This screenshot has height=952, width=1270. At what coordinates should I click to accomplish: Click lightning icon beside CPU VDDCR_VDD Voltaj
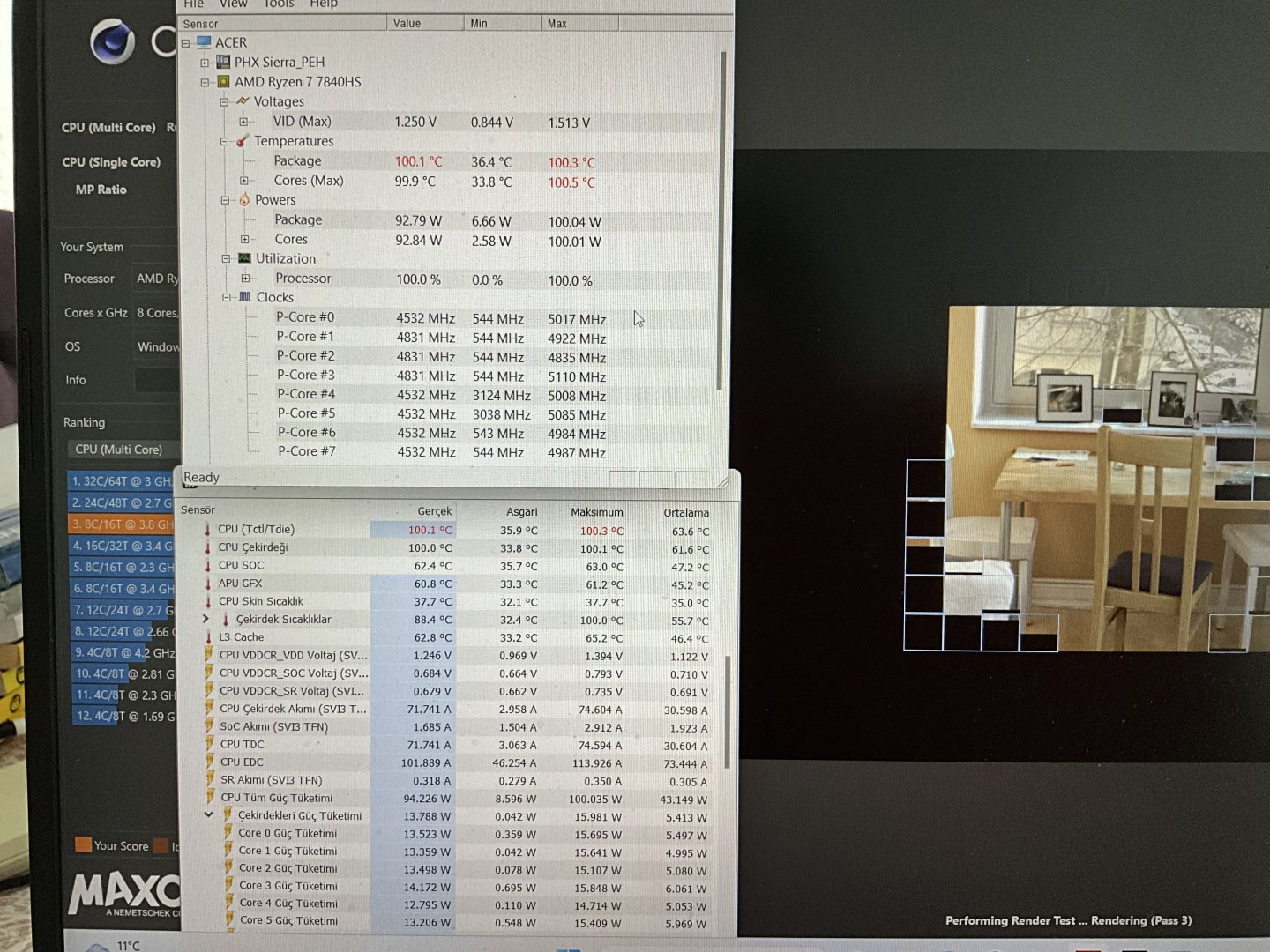pyautogui.click(x=209, y=654)
